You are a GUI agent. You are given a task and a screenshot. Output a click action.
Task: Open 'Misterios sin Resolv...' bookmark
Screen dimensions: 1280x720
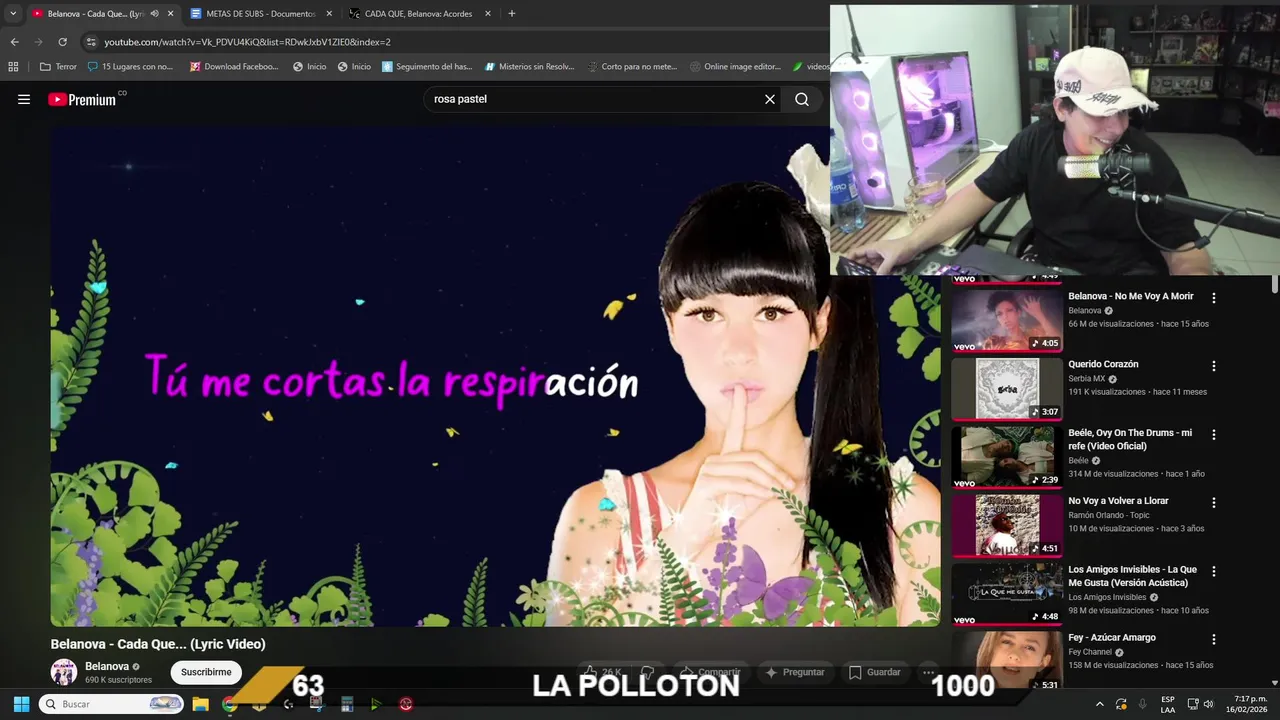[x=529, y=67]
